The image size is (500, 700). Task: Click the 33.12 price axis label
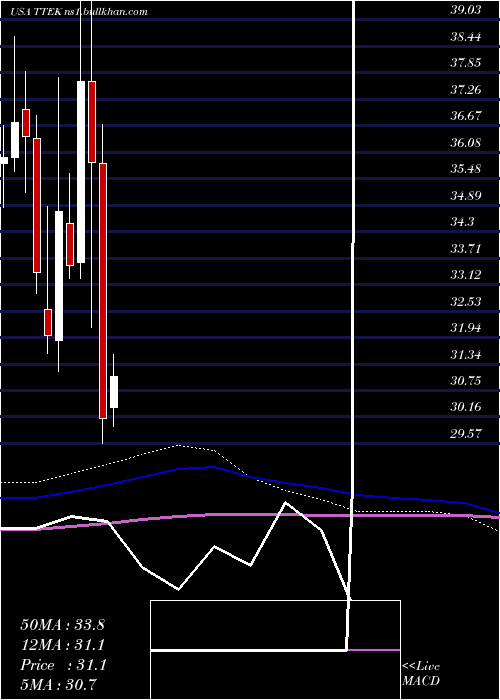coord(466,275)
